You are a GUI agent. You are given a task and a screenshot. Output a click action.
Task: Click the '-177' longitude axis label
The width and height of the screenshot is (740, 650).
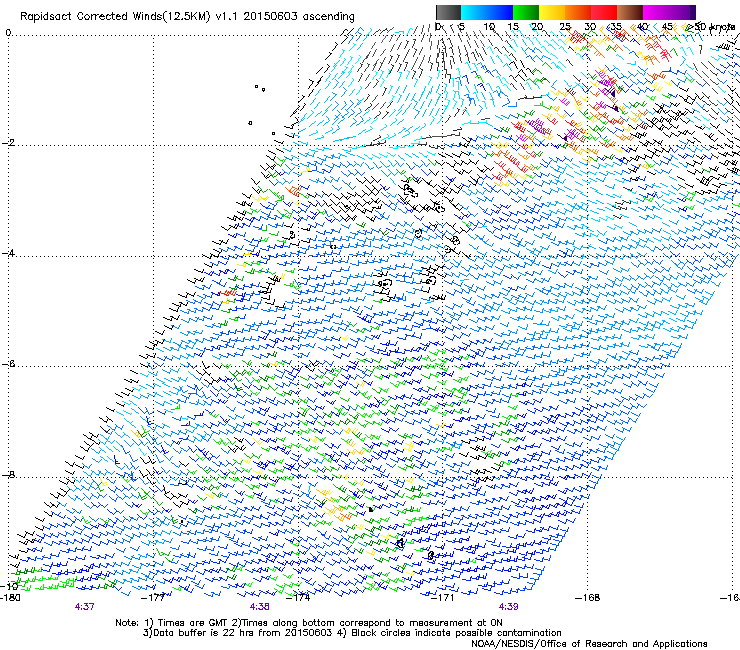pyautogui.click(x=153, y=598)
